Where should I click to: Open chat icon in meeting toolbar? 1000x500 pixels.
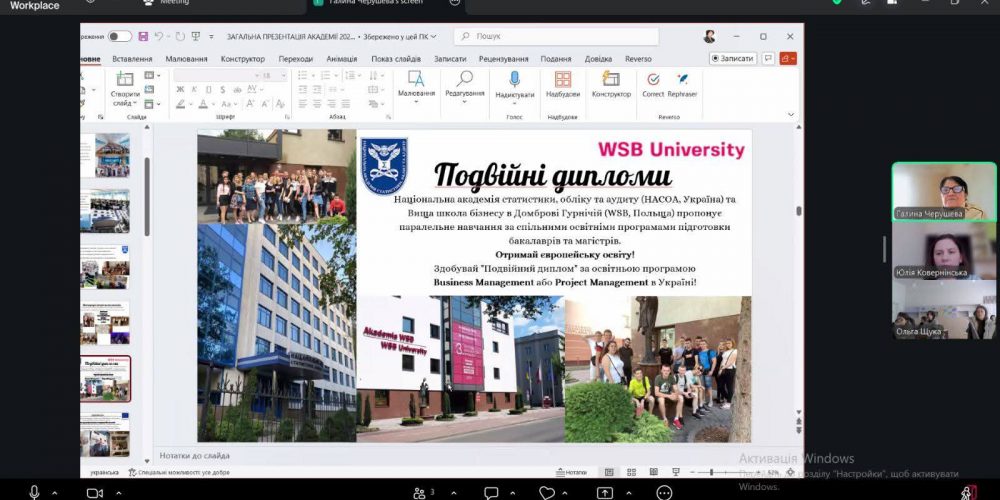(x=491, y=492)
